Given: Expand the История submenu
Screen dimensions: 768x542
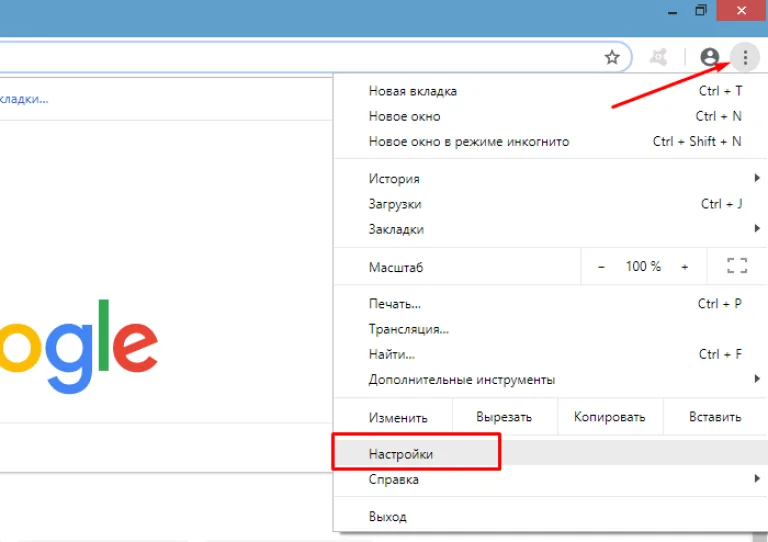Looking at the screenshot, I should [x=550, y=179].
